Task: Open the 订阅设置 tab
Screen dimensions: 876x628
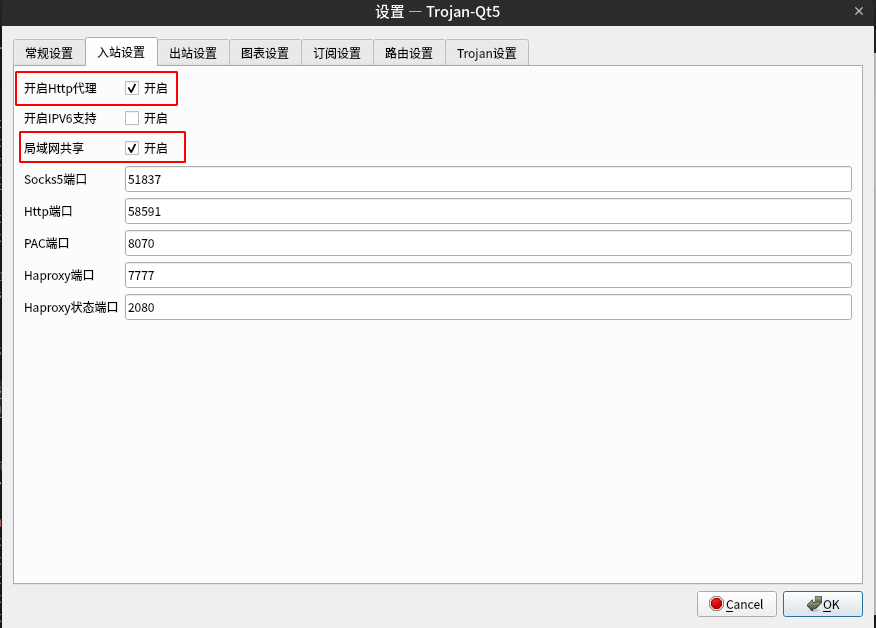Action: pyautogui.click(x=337, y=53)
